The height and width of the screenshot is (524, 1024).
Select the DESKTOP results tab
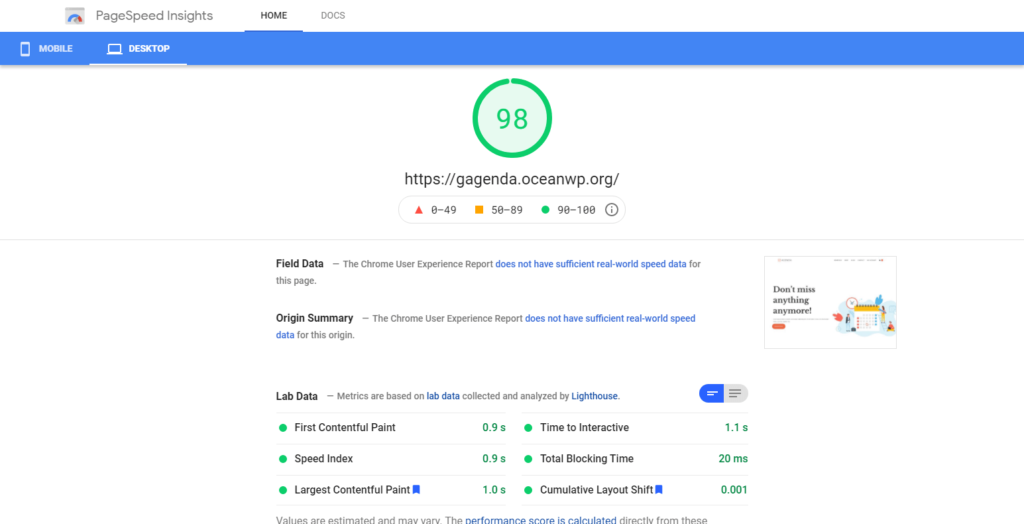pyautogui.click(x=138, y=49)
